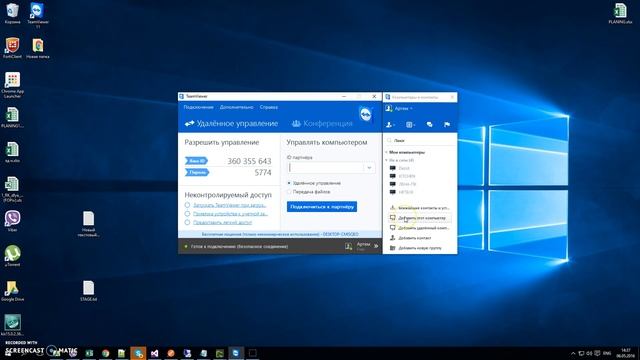640x360 pixels.
Task: Click the search field in the contacts panel
Action: (x=420, y=140)
